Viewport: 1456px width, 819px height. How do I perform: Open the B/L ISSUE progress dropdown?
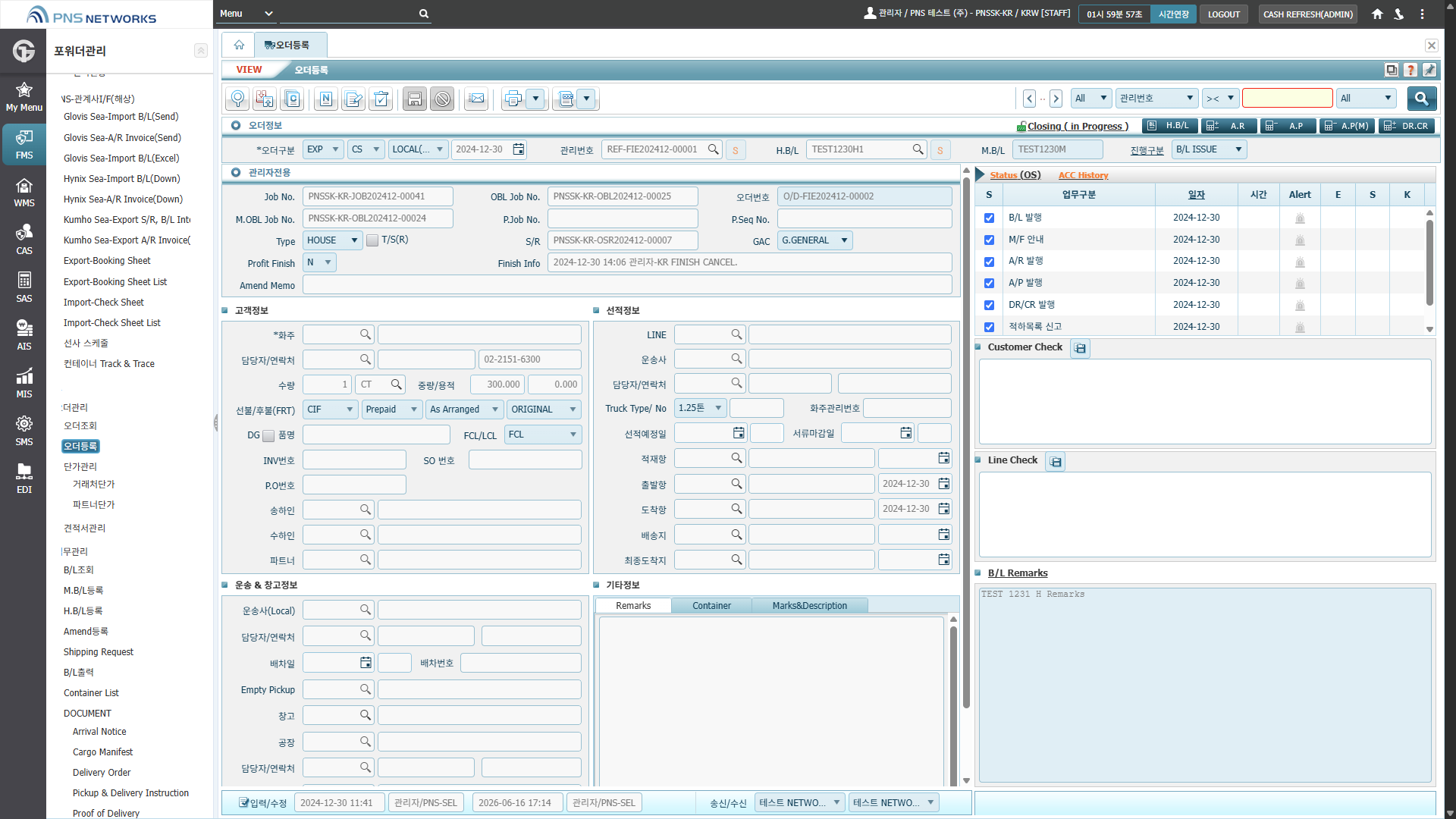click(1209, 149)
